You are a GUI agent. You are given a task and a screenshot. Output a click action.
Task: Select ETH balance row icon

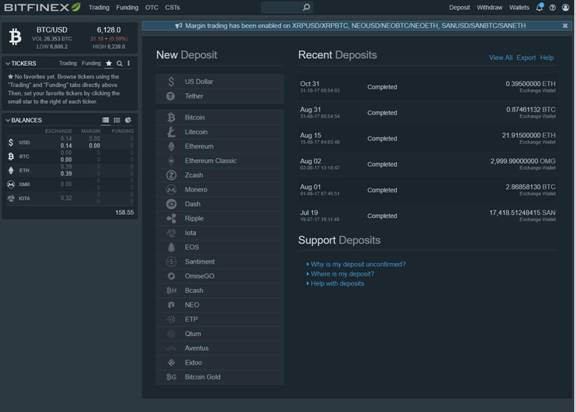pos(11,170)
